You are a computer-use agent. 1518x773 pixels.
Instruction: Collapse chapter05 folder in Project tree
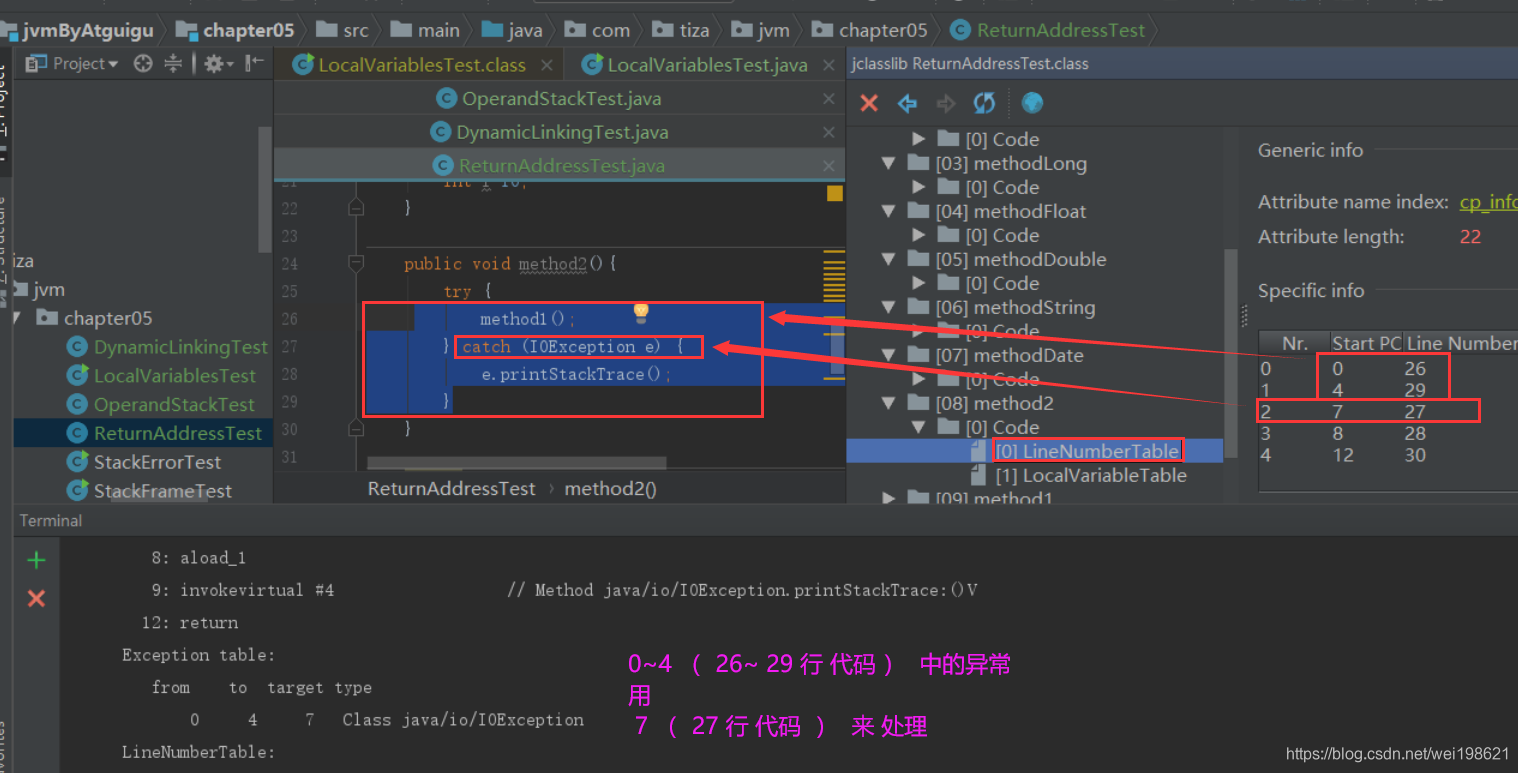coord(16,318)
